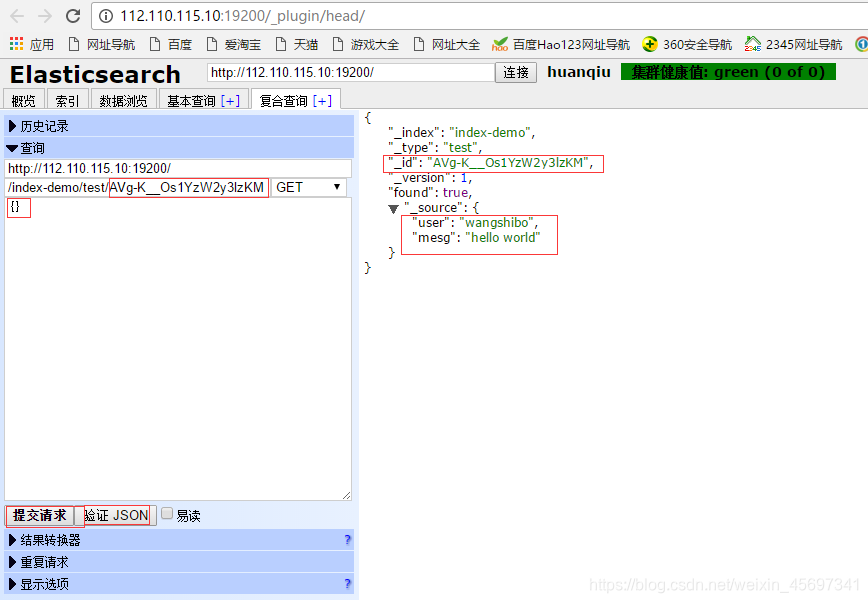Open the GET method dropdown
Image resolution: width=868 pixels, height=603 pixels.
(x=308, y=187)
